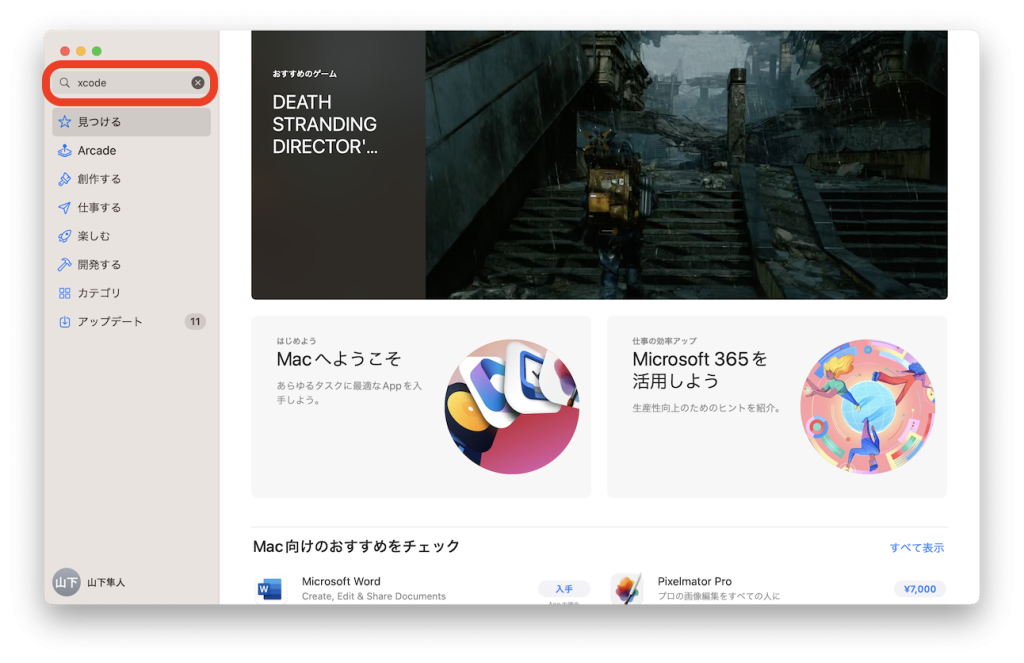Open the 開発する hammer icon

point(65,265)
